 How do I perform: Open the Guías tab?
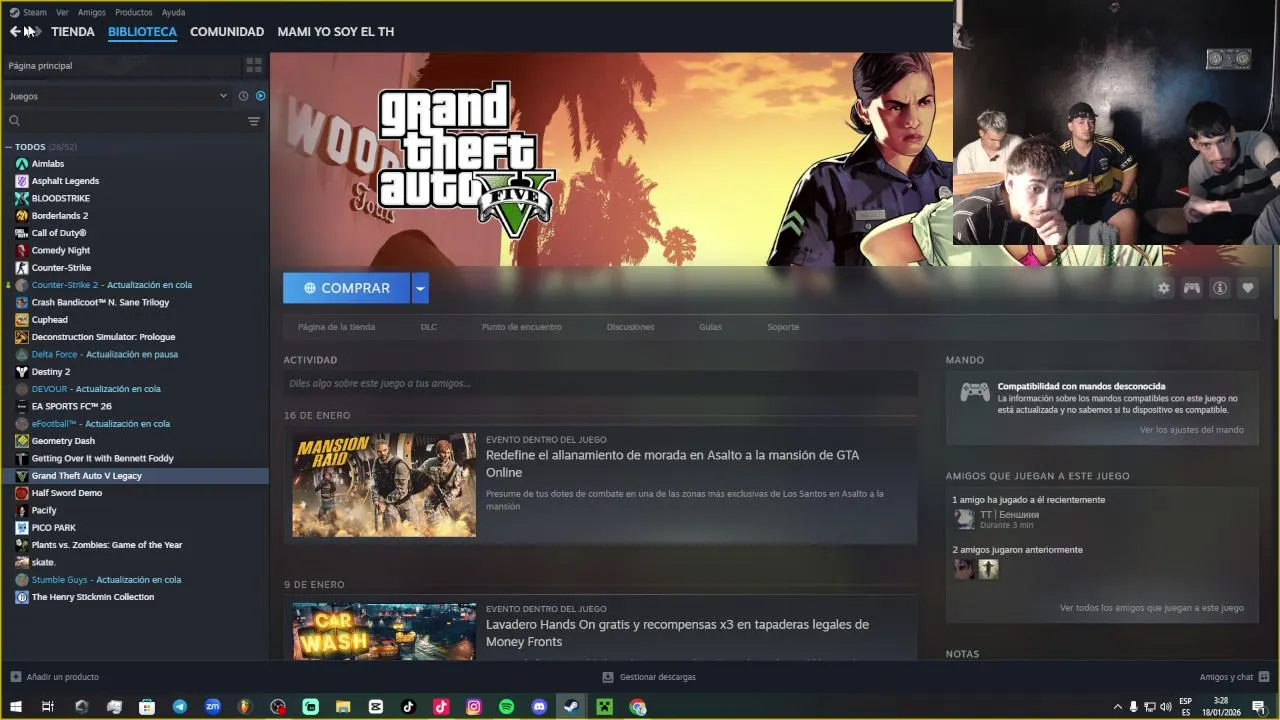click(710, 327)
